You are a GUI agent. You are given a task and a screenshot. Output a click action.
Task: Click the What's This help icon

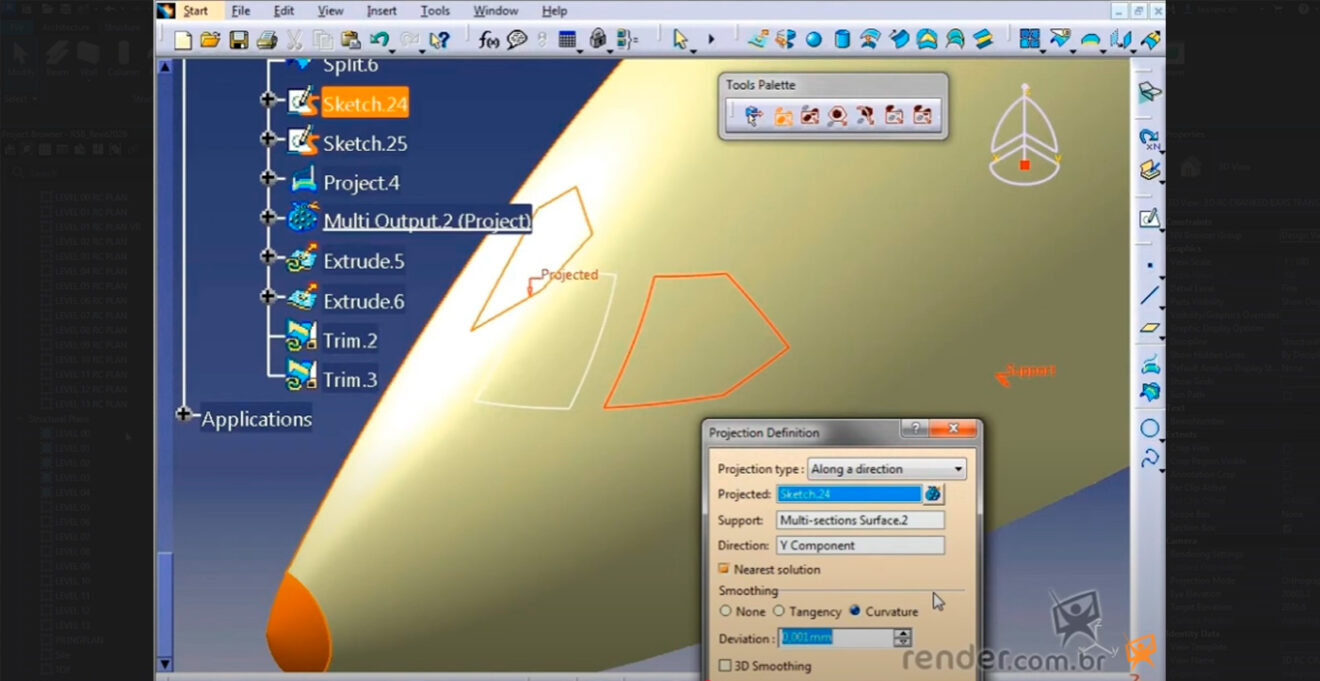point(439,40)
